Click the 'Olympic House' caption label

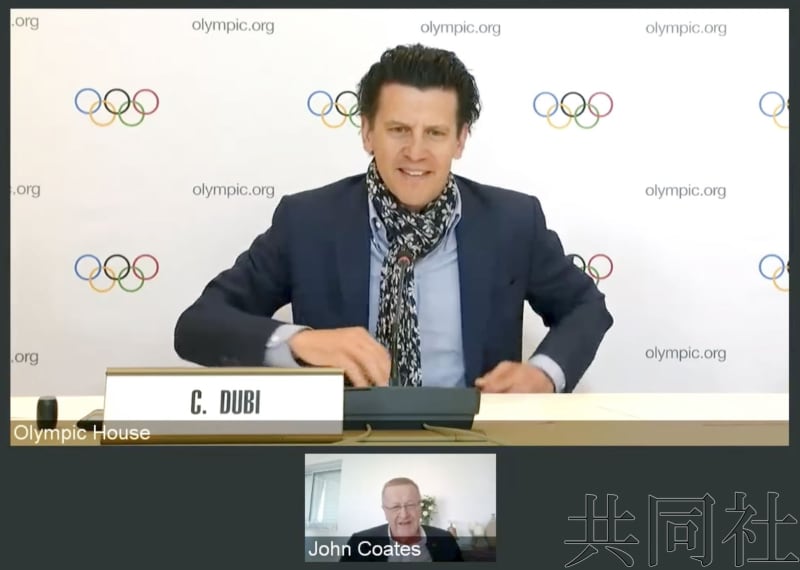point(82,433)
